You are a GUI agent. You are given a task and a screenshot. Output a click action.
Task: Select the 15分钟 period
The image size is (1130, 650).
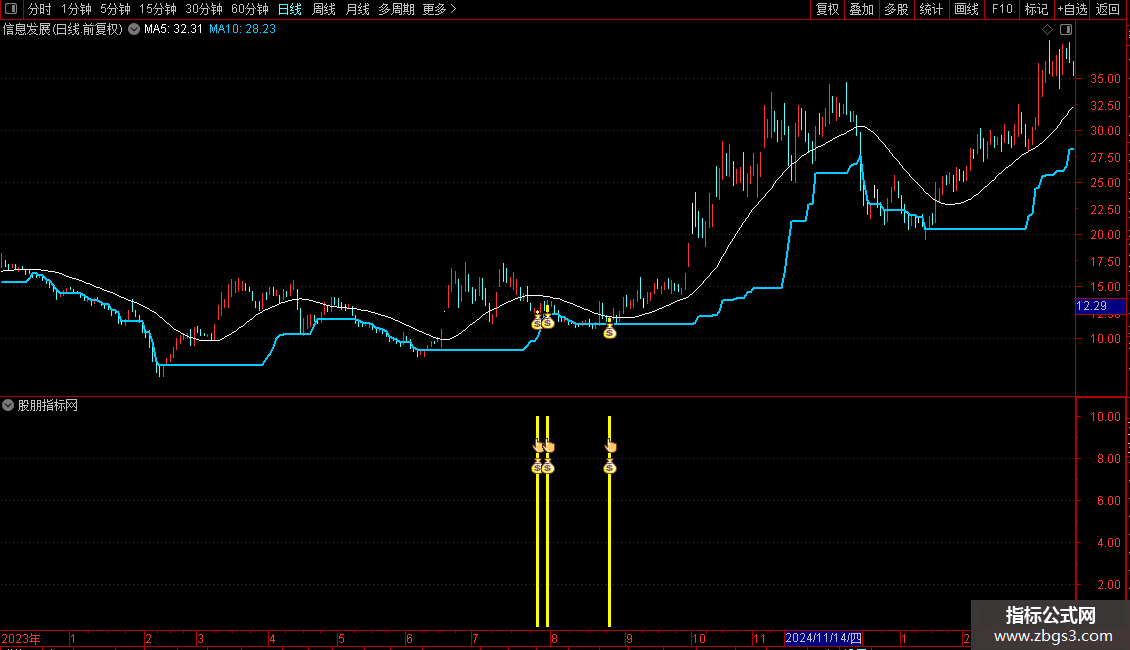point(158,9)
